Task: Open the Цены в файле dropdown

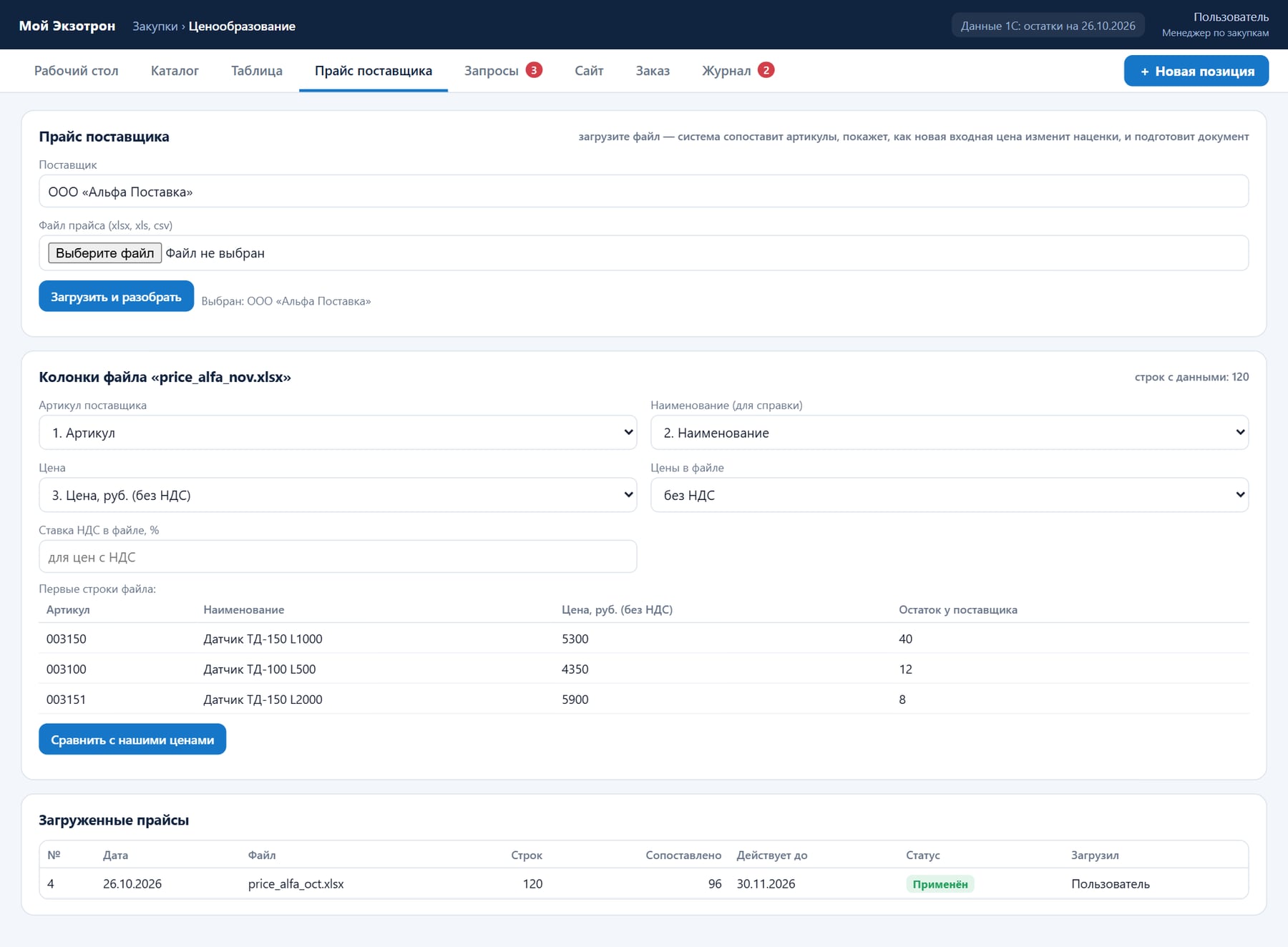Action: point(950,495)
